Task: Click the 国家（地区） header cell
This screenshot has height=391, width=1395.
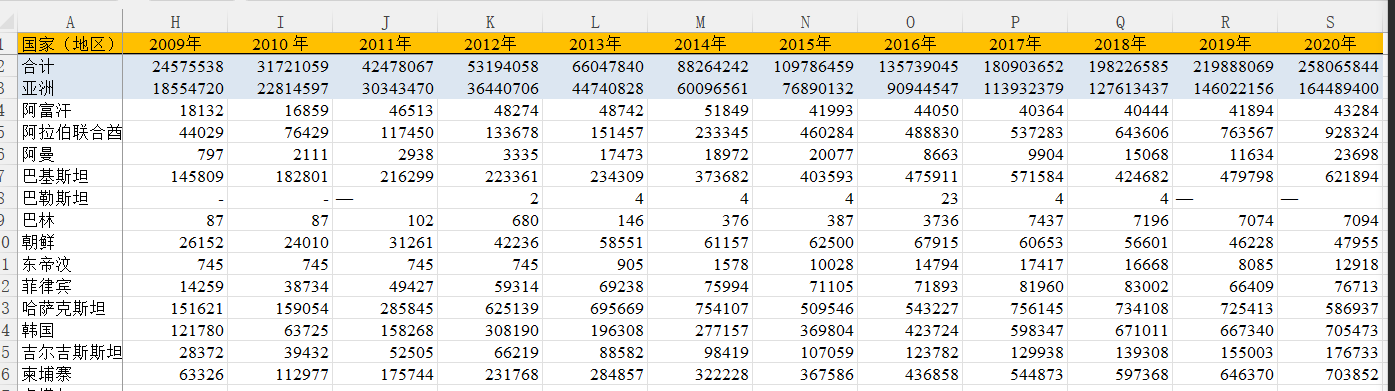Action: click(69, 44)
